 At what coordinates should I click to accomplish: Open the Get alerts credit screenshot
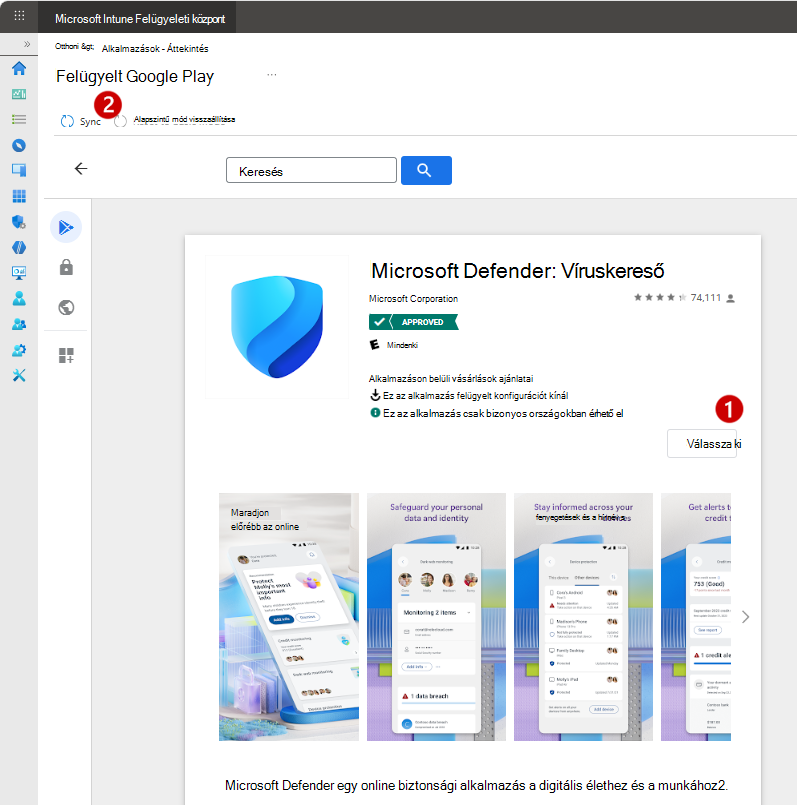pos(696,617)
